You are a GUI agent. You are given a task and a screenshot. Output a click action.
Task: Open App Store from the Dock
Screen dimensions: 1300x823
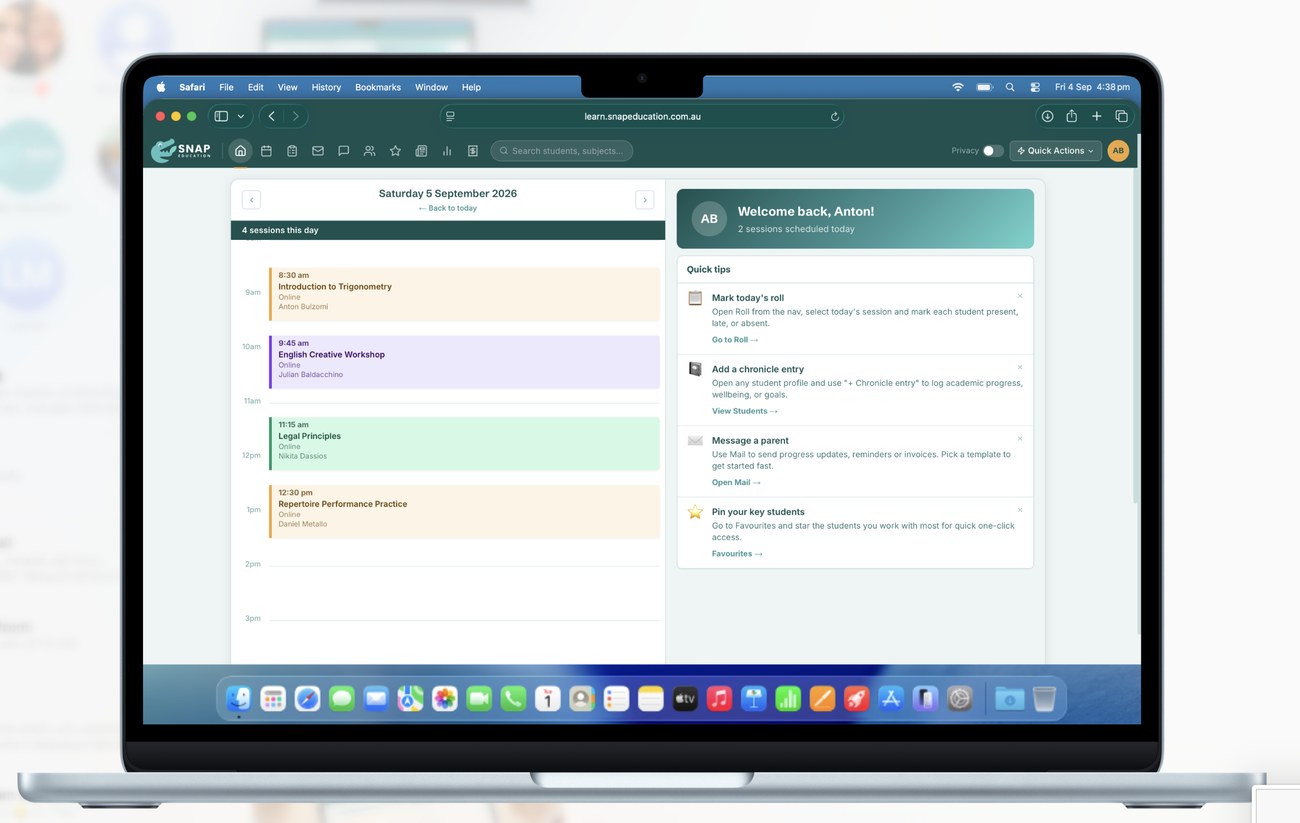click(891, 698)
